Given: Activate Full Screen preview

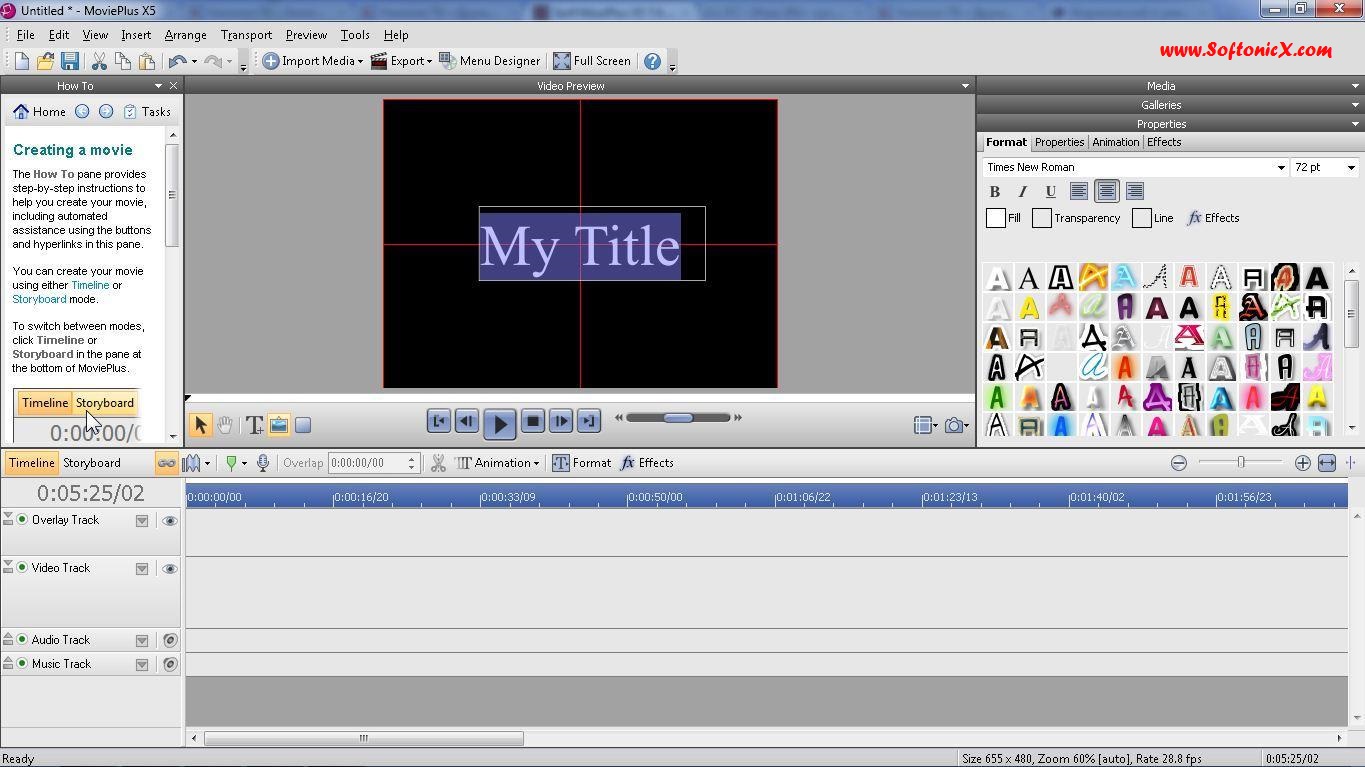Looking at the screenshot, I should 593,60.
